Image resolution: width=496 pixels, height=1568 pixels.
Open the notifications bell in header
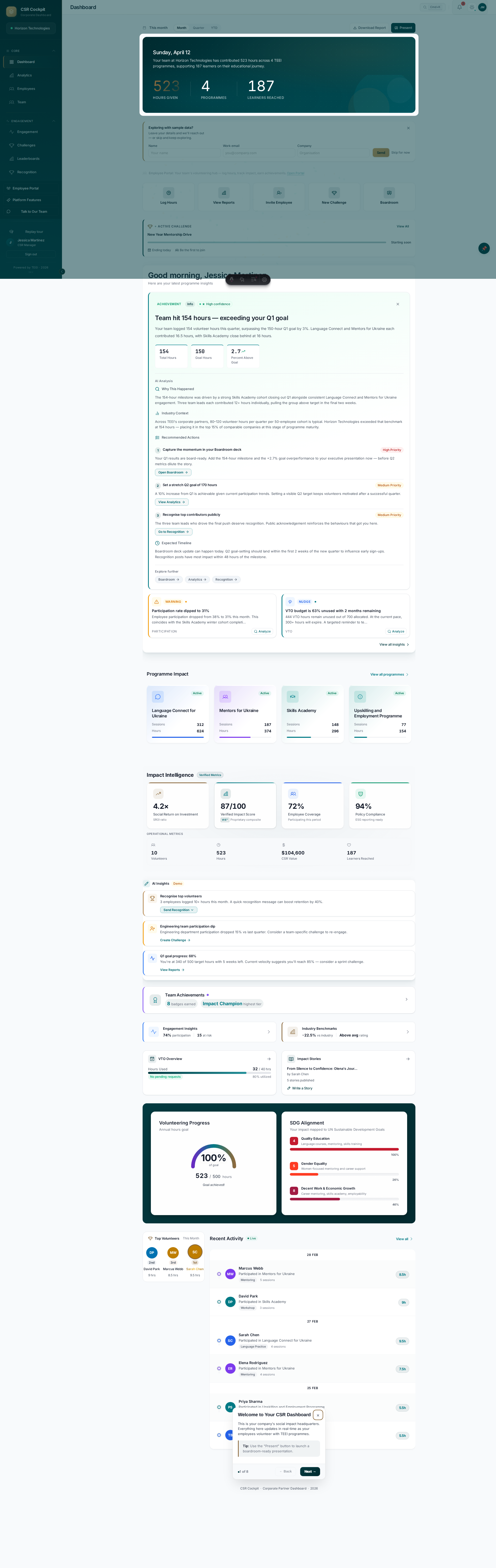(459, 7)
